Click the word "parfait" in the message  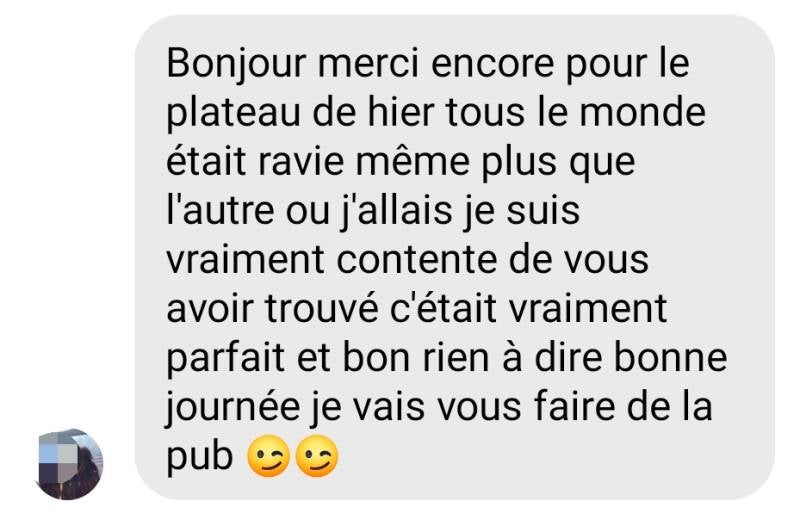pos(226,359)
